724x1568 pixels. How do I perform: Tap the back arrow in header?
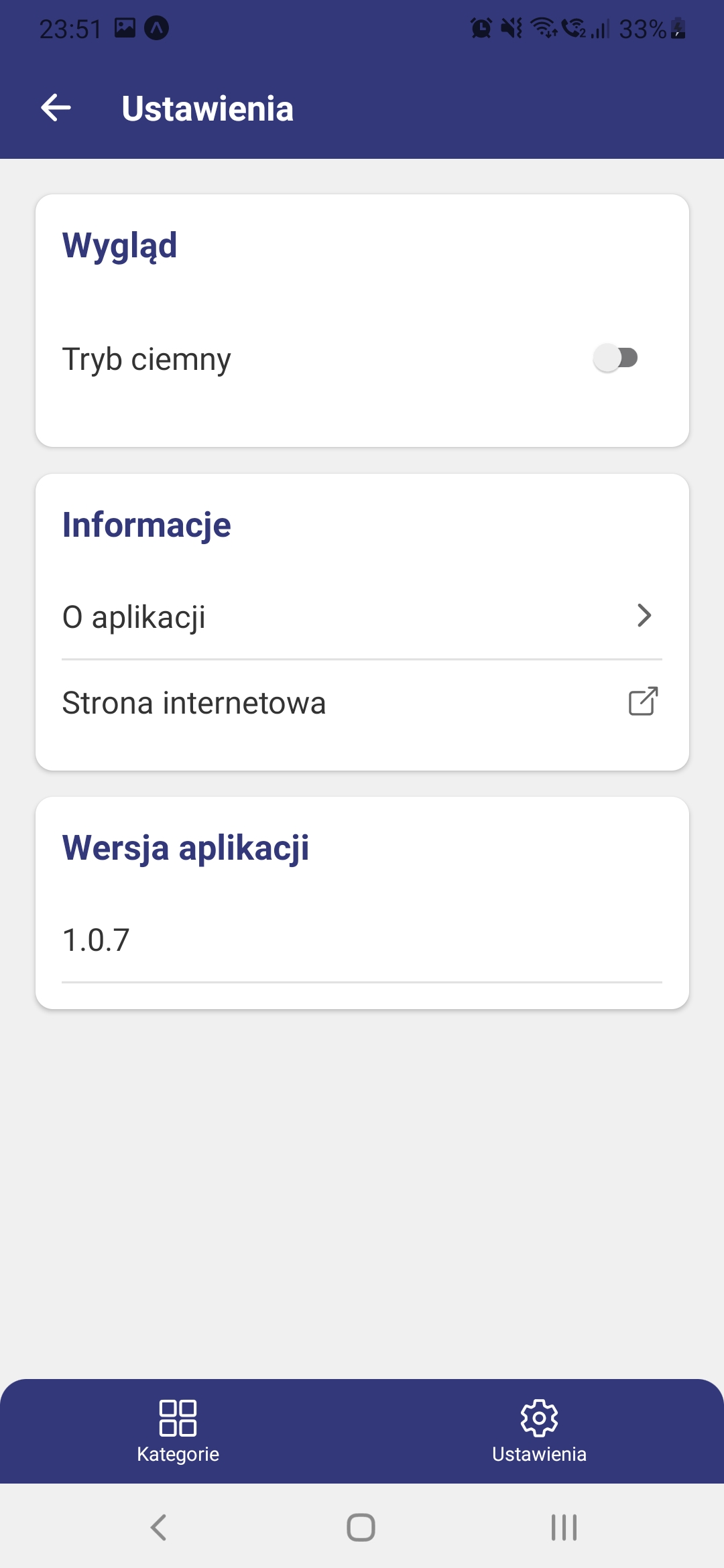(56, 108)
